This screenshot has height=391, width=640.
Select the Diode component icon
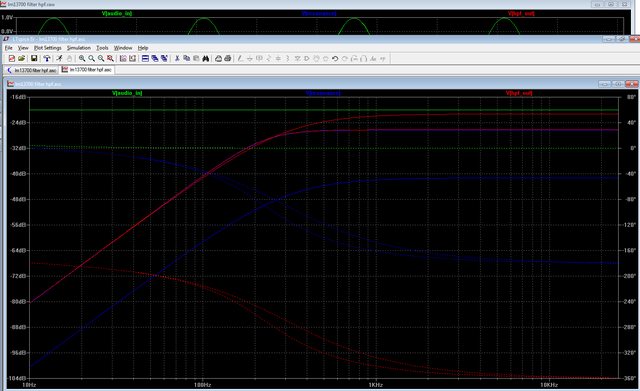(298, 58)
